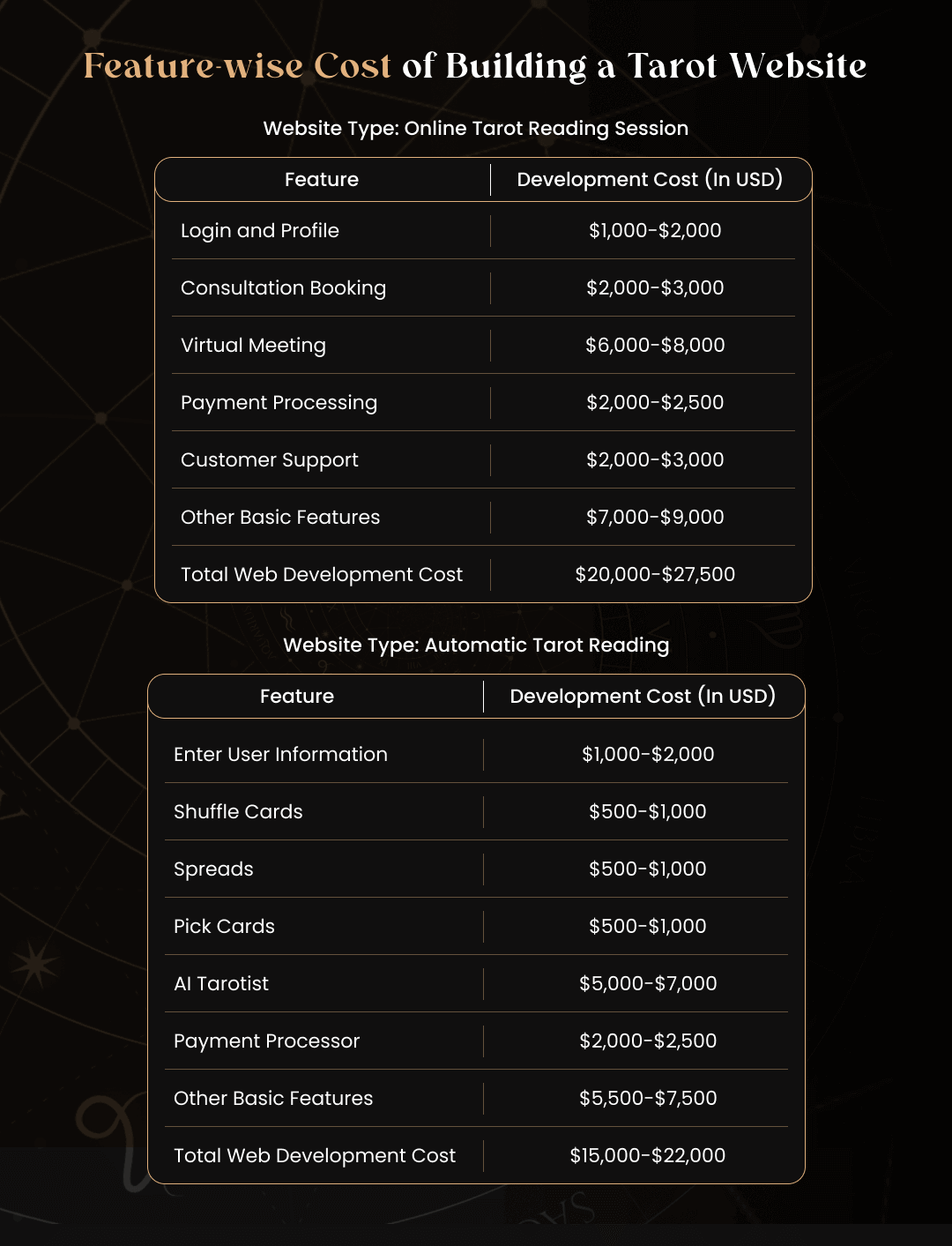This screenshot has height=1246, width=952.
Task: Click the Spreads feature label
Action: coord(213,869)
